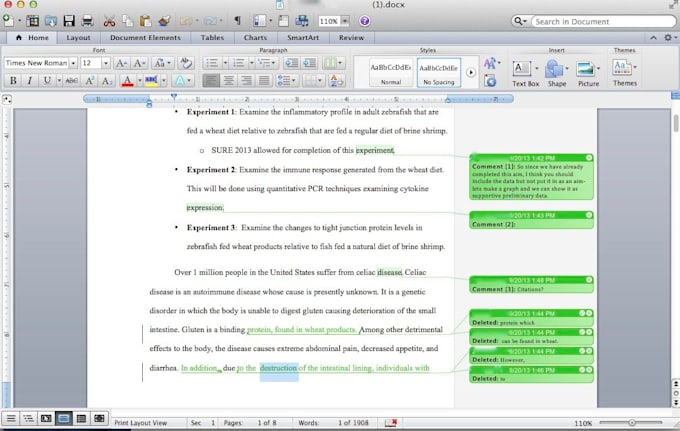
Task: Delete Comment [1] using its close button
Action: click(589, 158)
